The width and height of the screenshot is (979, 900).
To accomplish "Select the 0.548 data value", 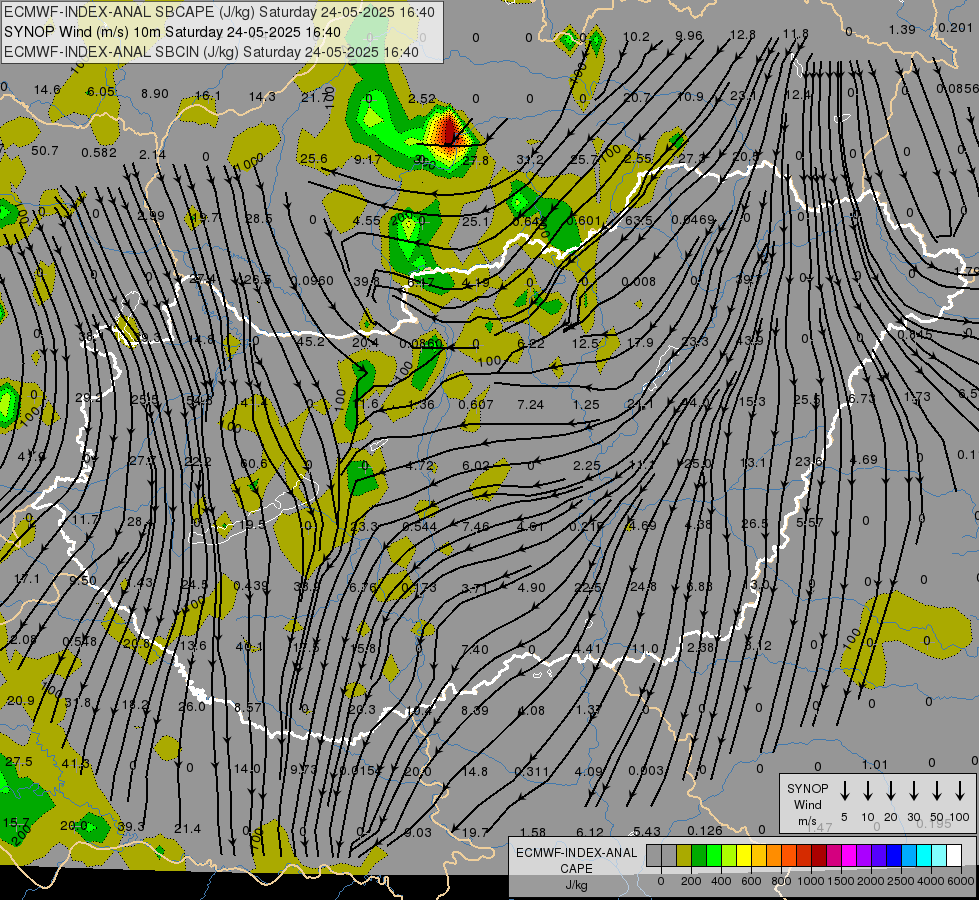I will point(80,641).
